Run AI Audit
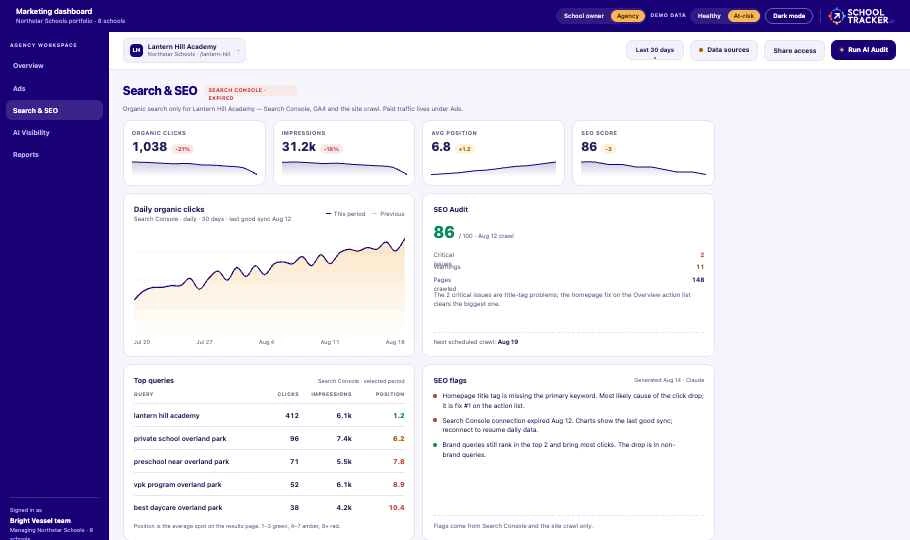Image resolution: width=910 pixels, height=540 pixels. tap(863, 51)
